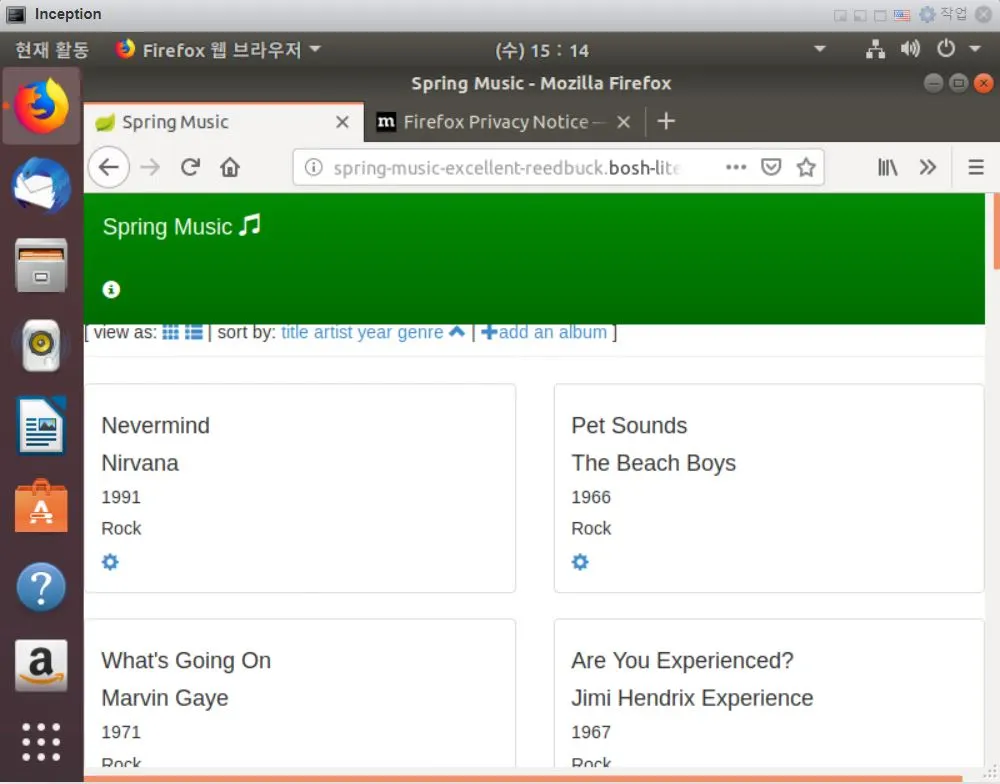Image resolution: width=1000 pixels, height=784 pixels.
Task: Select The Beach Boys artist name
Action: point(653,464)
